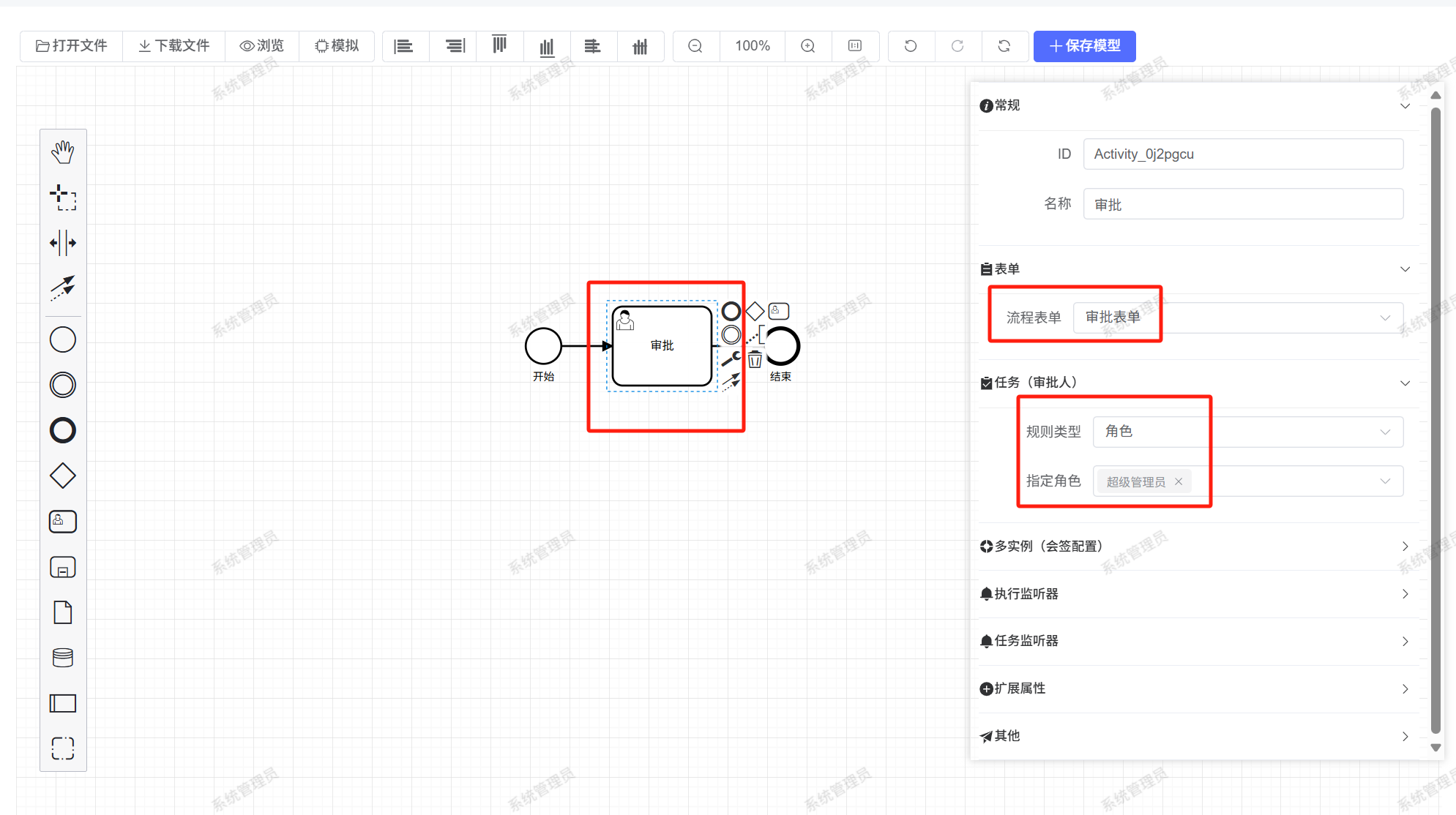Select the lasso tool icon

(63, 198)
